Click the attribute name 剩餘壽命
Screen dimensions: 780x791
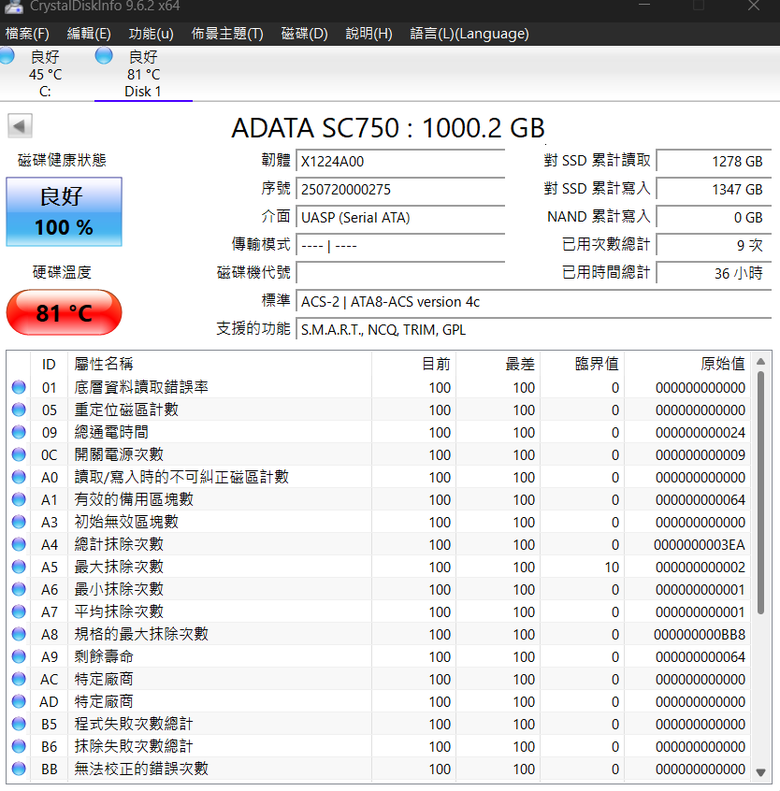[104, 657]
